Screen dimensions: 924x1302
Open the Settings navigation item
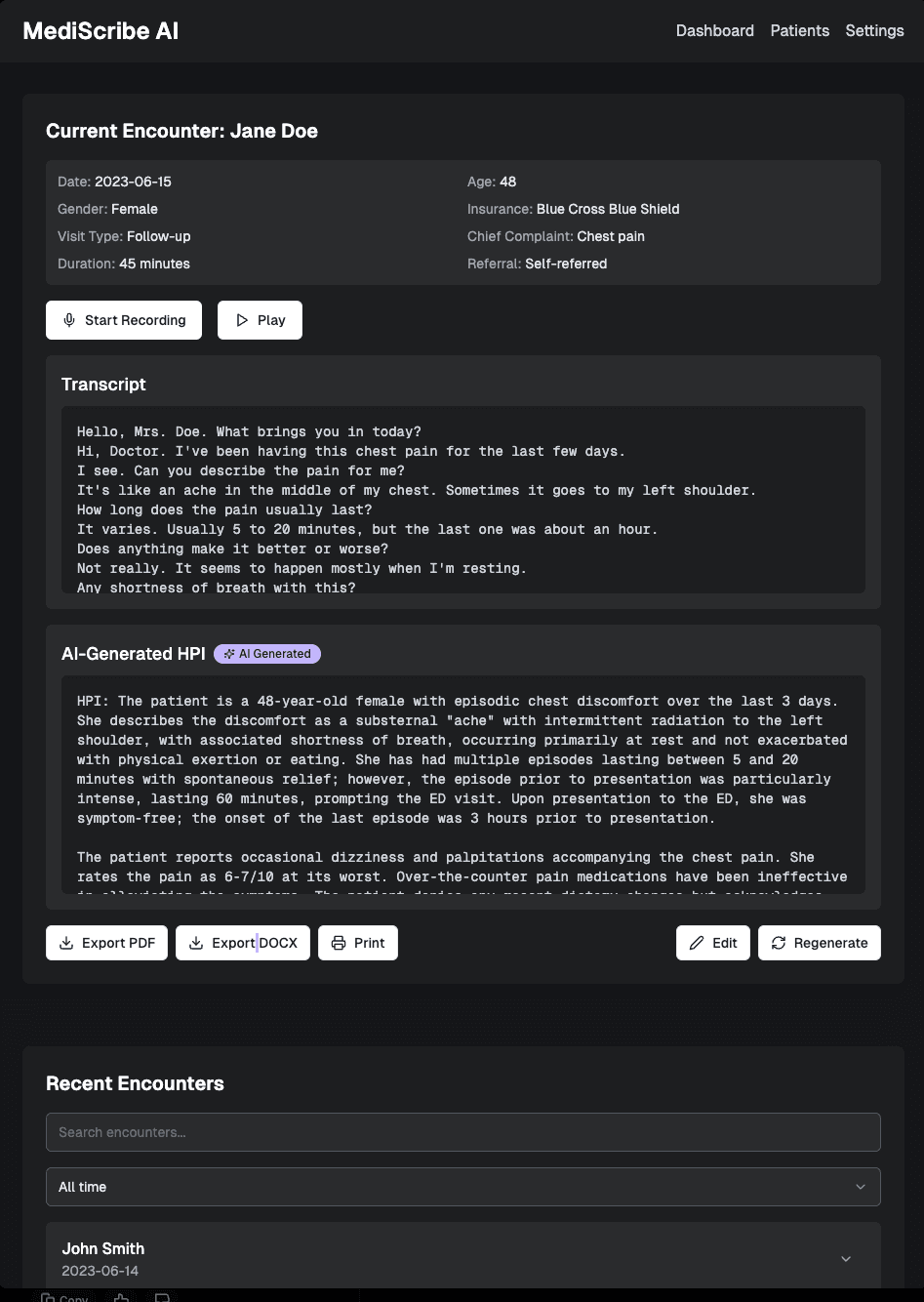click(x=873, y=30)
